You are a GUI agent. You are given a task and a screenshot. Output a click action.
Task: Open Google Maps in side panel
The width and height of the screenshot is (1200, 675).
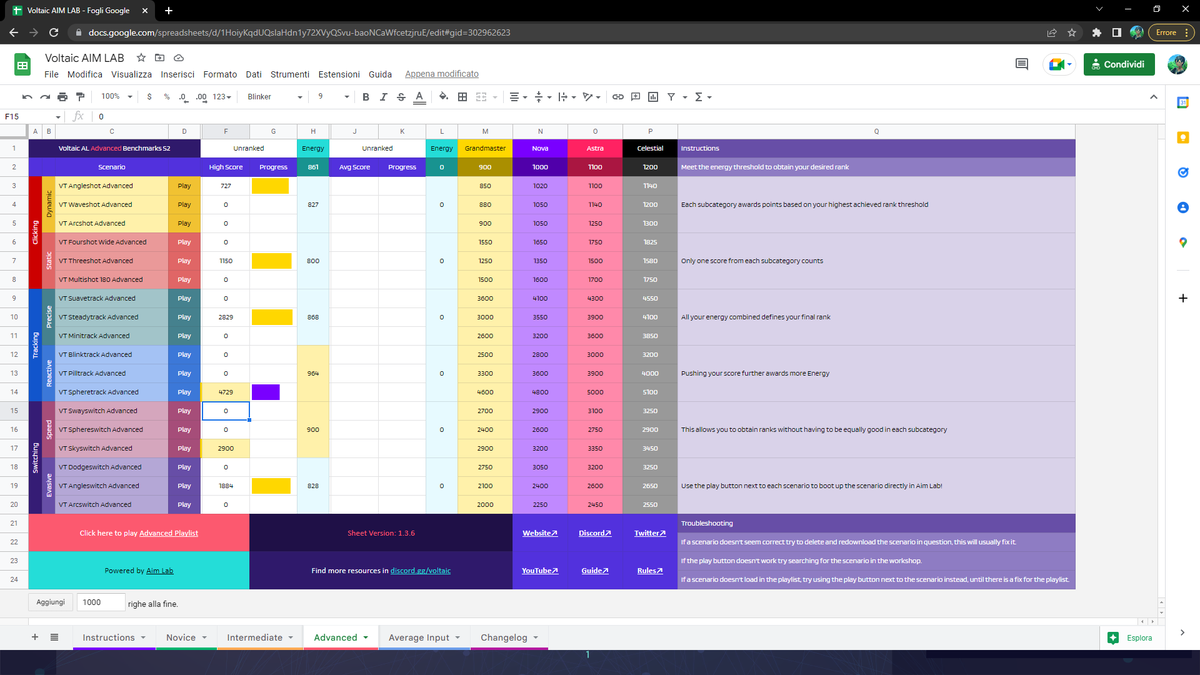click(1182, 242)
